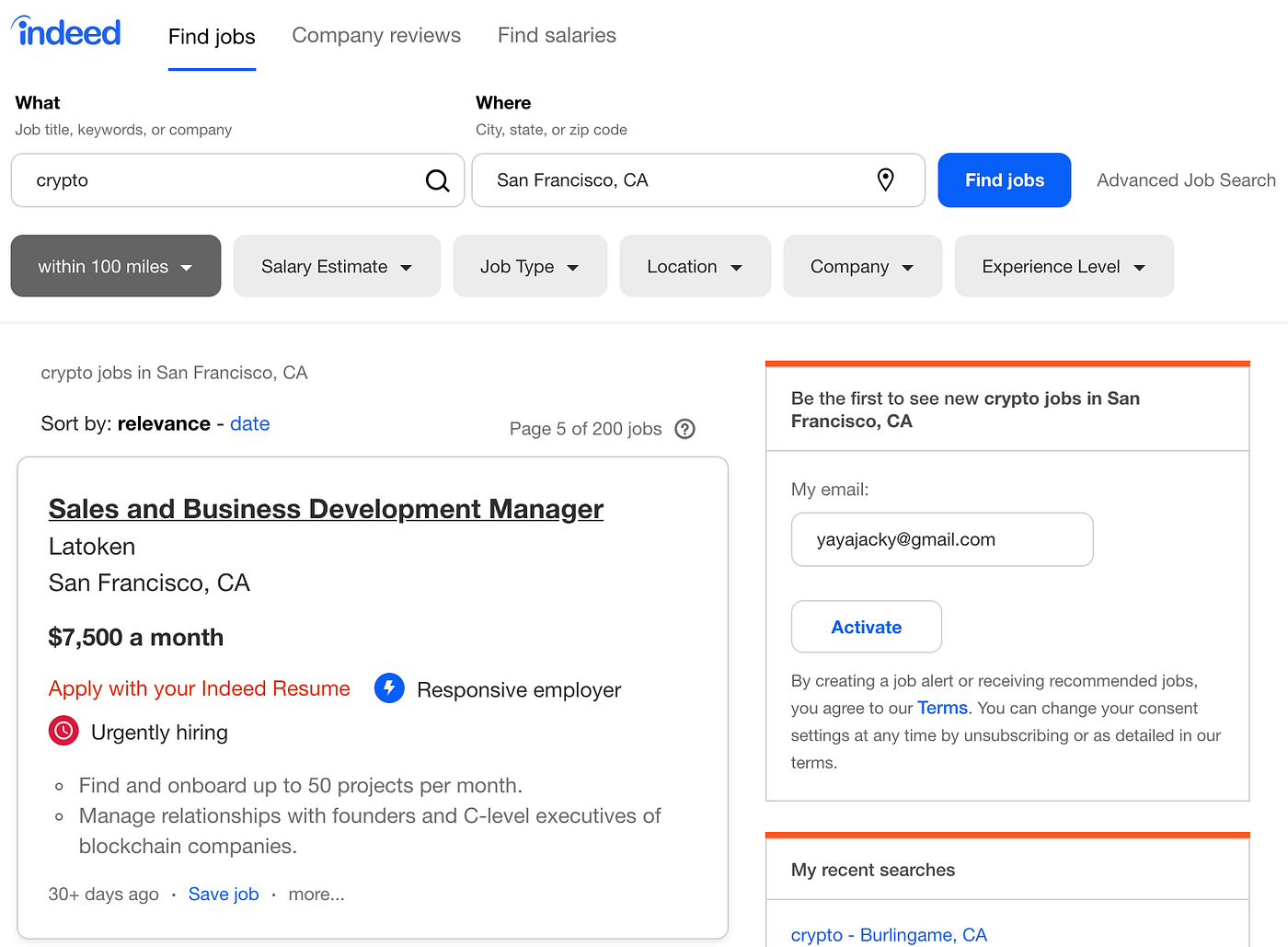The height and width of the screenshot is (947, 1288).
Task: Sort results by date
Action: [249, 423]
